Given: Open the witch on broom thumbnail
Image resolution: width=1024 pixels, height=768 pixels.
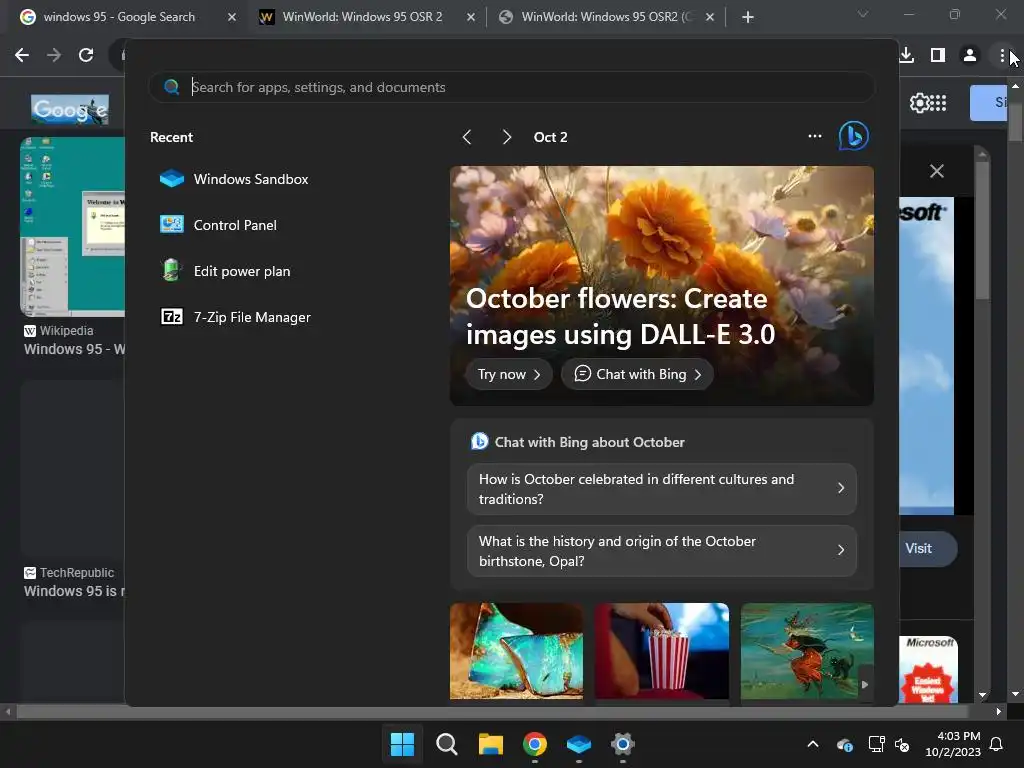Looking at the screenshot, I should (x=807, y=651).
